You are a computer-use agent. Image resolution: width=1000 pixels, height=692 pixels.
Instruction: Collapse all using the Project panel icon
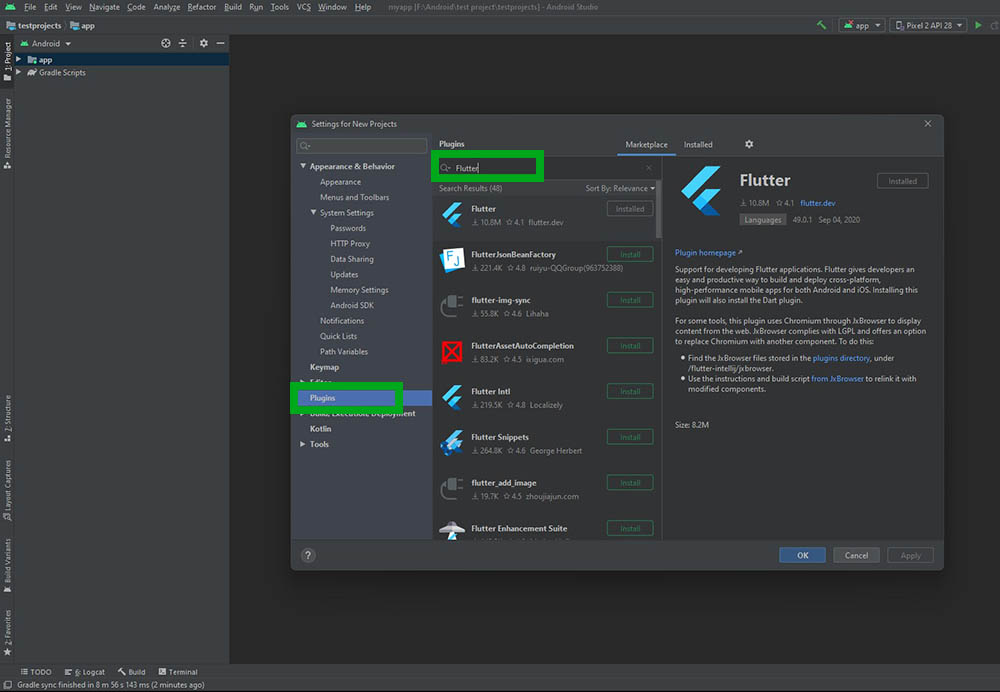pos(182,44)
